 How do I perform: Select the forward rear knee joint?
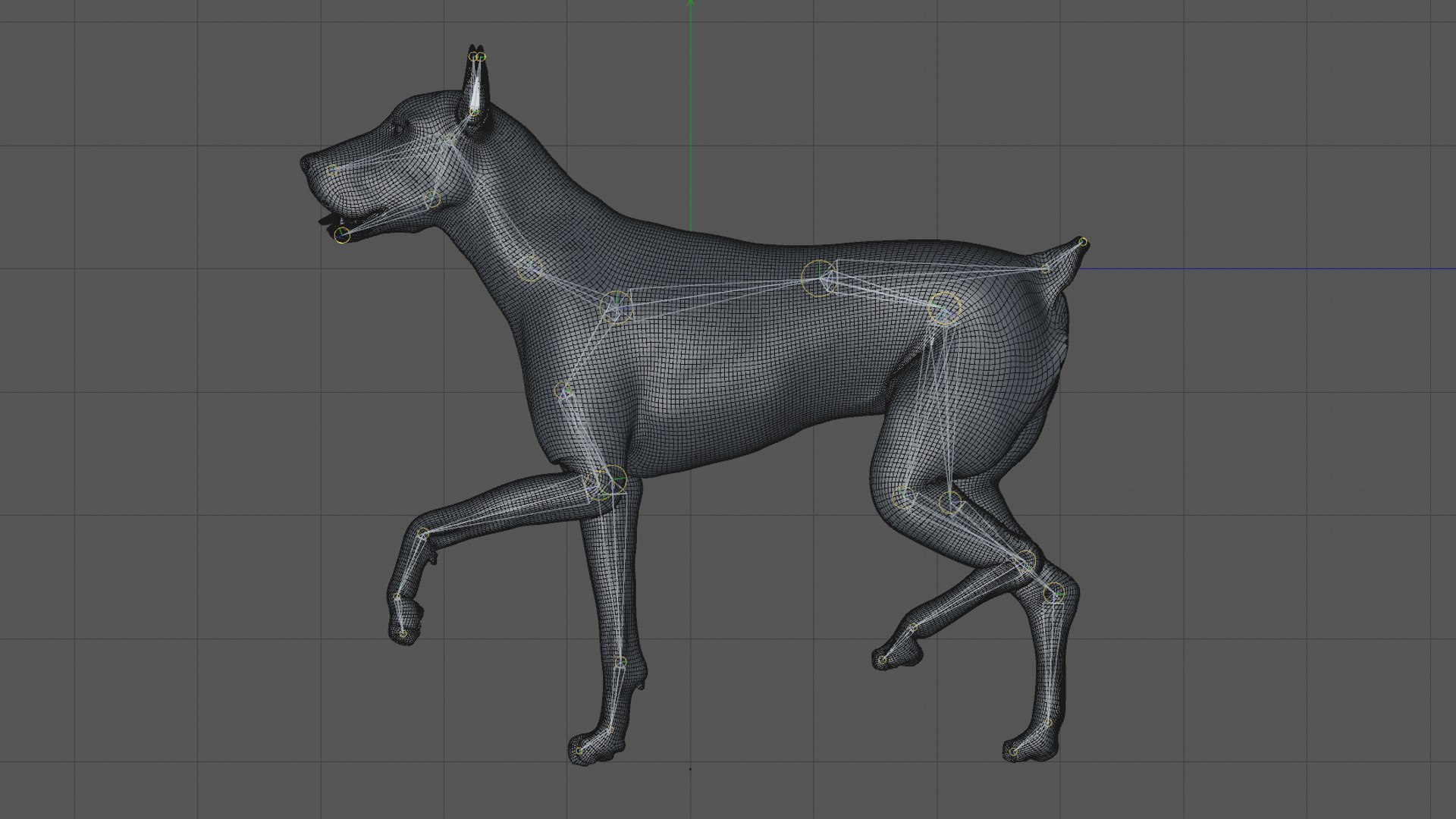coord(902,497)
